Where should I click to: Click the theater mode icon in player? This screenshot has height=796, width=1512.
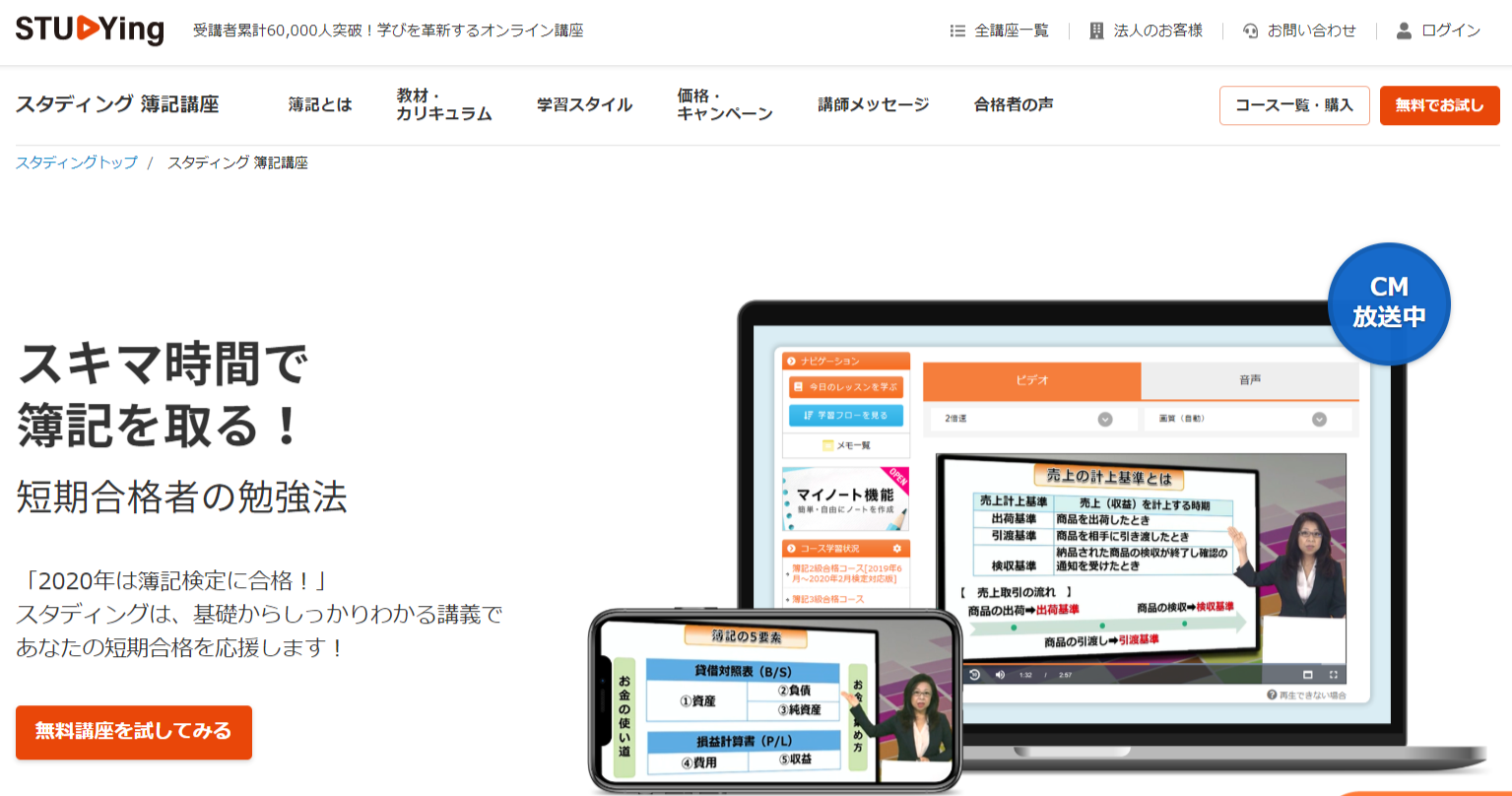point(1308,675)
